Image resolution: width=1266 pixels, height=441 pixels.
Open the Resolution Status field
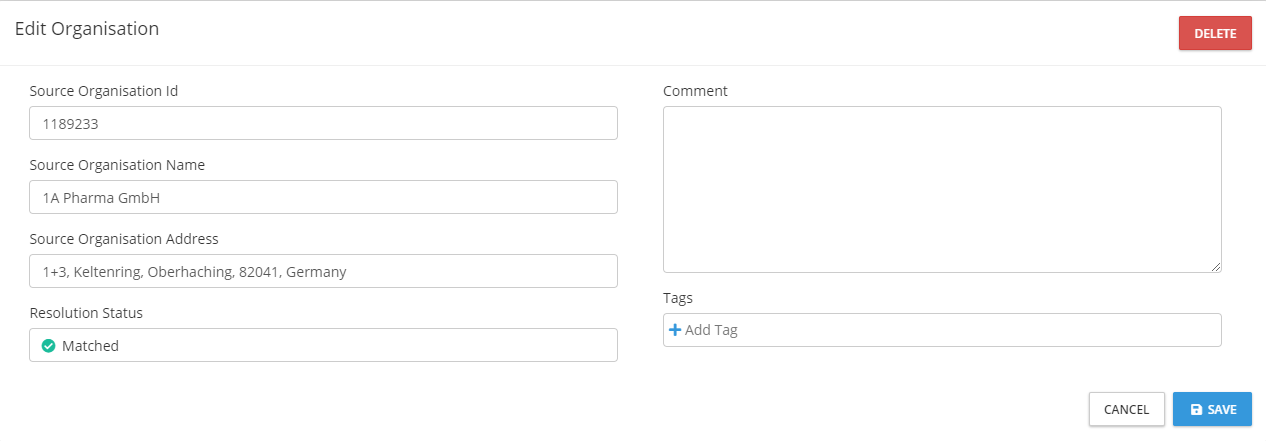(x=323, y=345)
